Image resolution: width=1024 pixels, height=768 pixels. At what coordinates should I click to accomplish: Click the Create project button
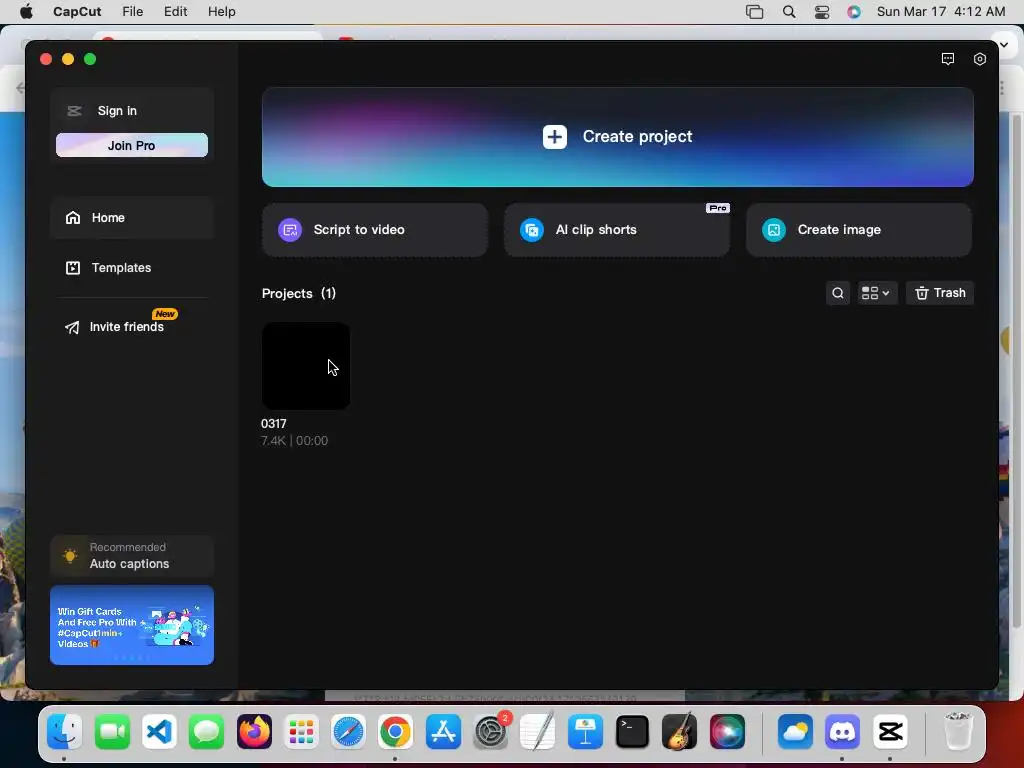coord(617,136)
